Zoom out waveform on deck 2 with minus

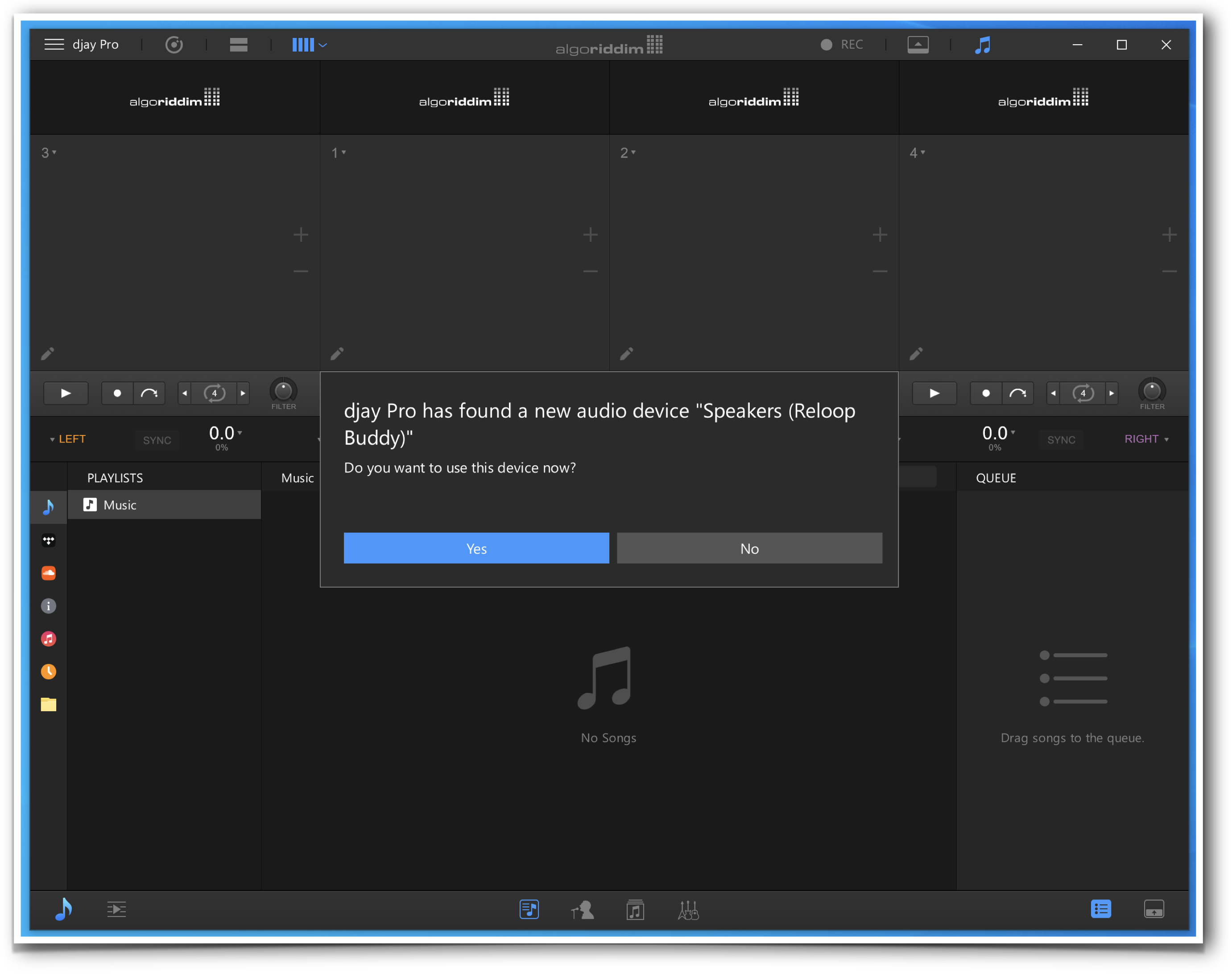click(880, 271)
